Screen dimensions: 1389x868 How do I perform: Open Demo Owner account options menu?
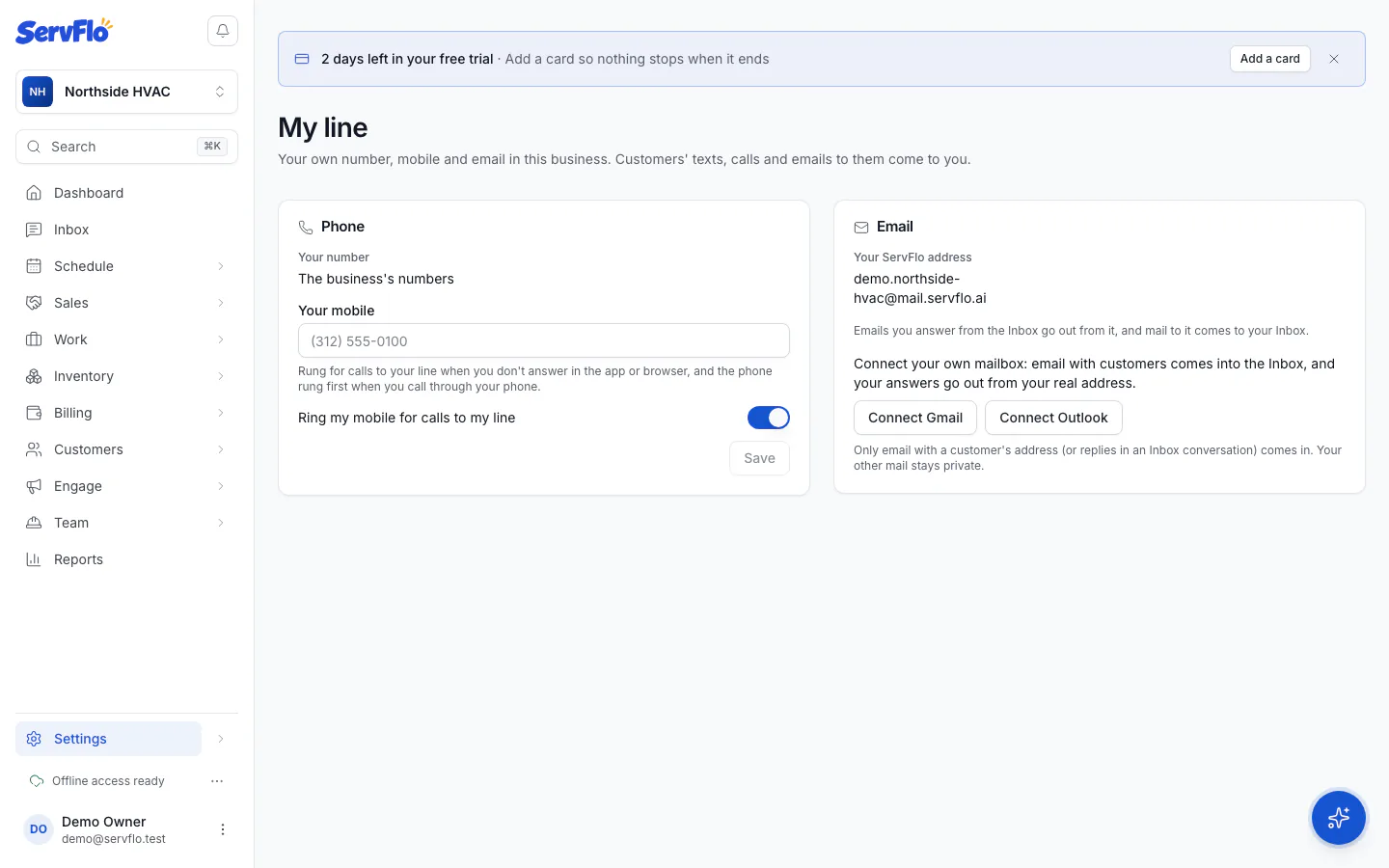click(x=223, y=829)
